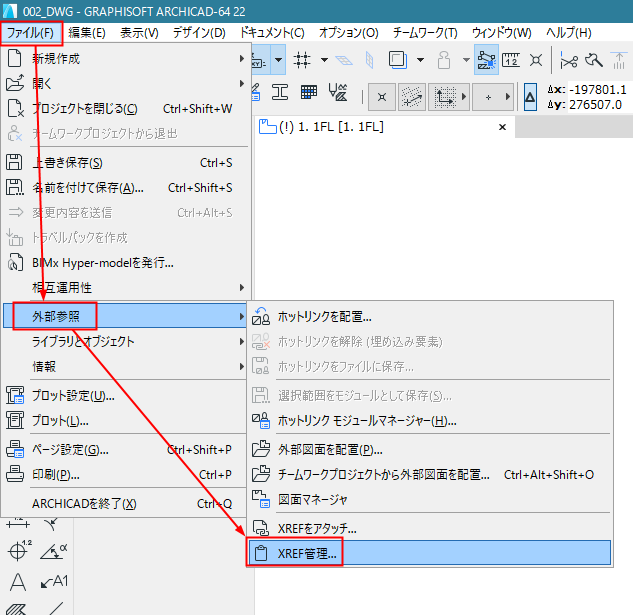633x615 pixels.
Task: Choose 名前を付けて保存(A)...
Action: point(126,188)
